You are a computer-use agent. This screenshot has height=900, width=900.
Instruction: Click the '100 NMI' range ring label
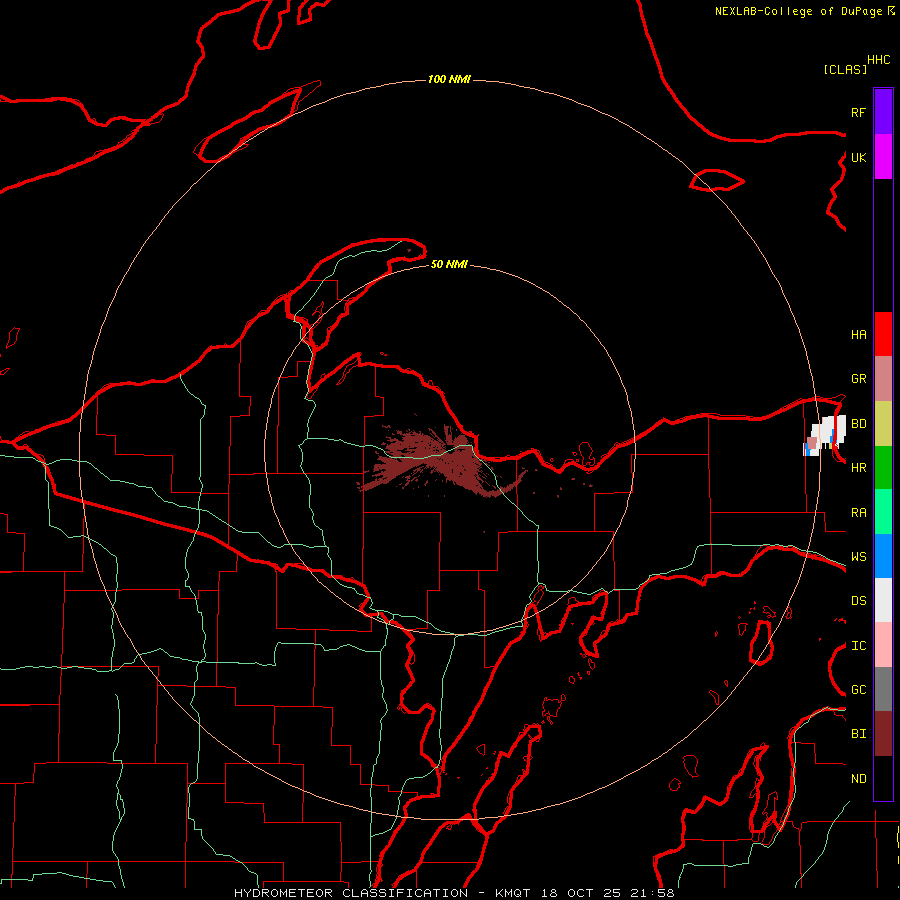[x=449, y=79]
